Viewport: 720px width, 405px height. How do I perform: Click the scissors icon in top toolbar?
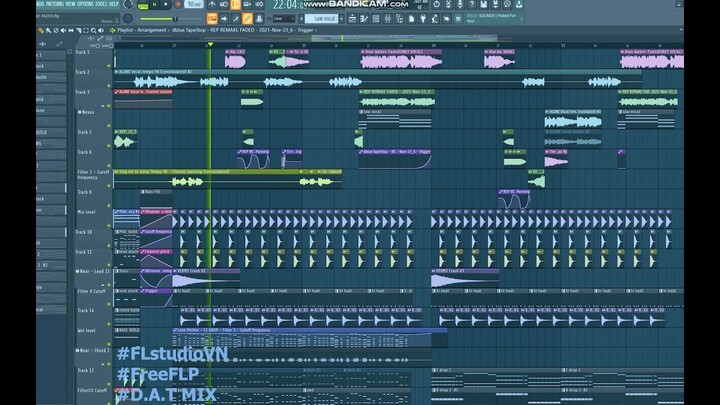point(448,4)
